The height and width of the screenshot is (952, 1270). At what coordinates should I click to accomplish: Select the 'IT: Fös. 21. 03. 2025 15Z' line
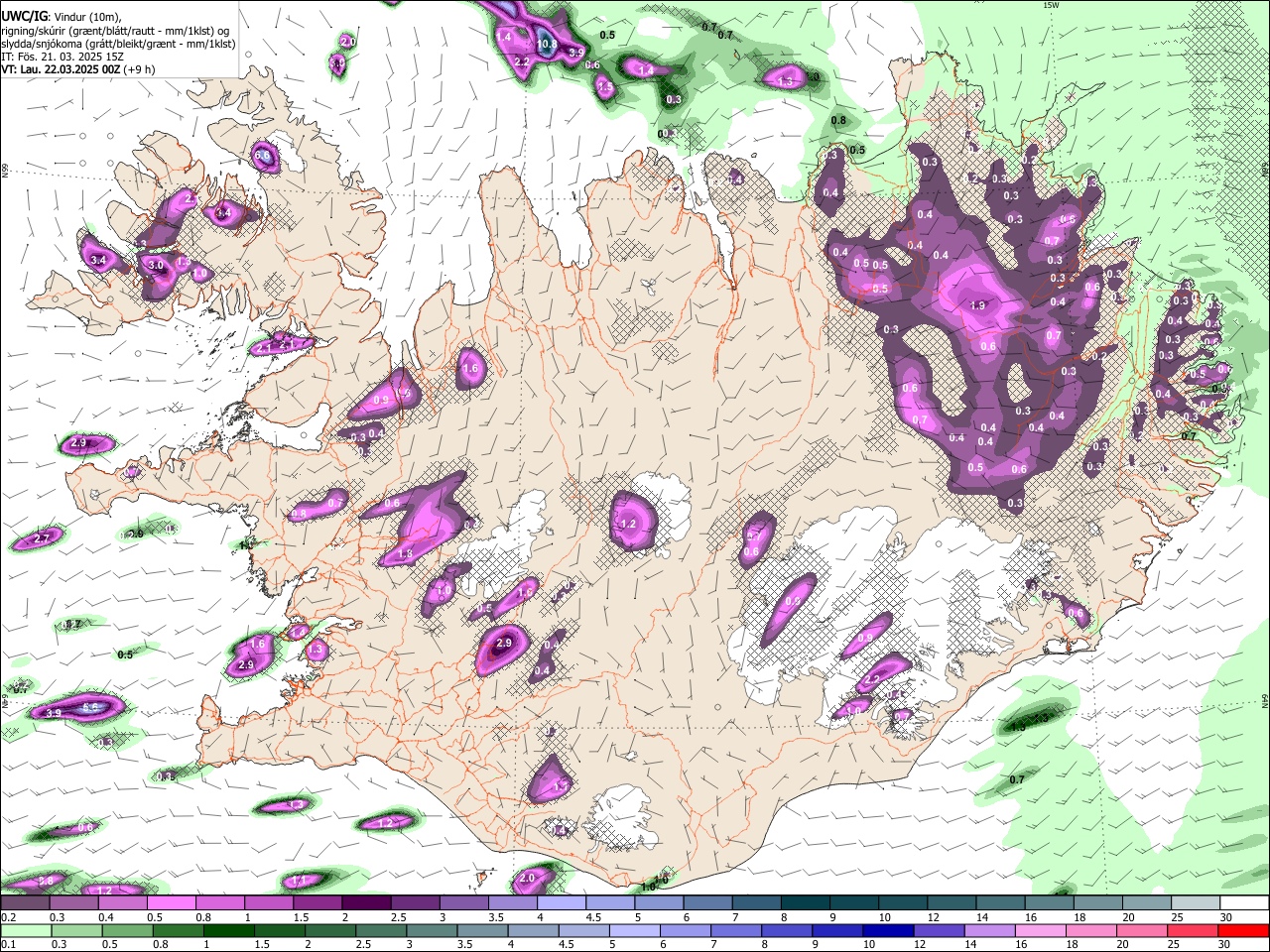(63, 57)
